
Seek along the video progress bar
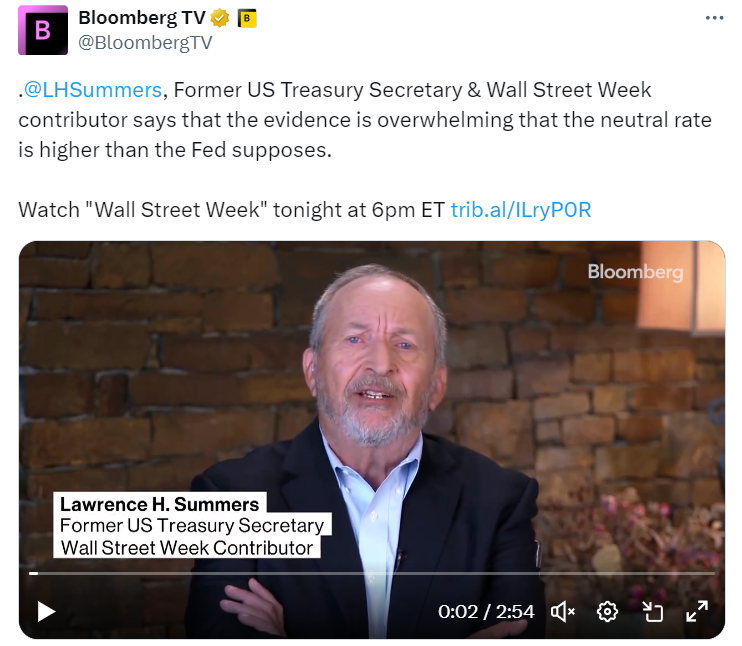tap(371, 574)
